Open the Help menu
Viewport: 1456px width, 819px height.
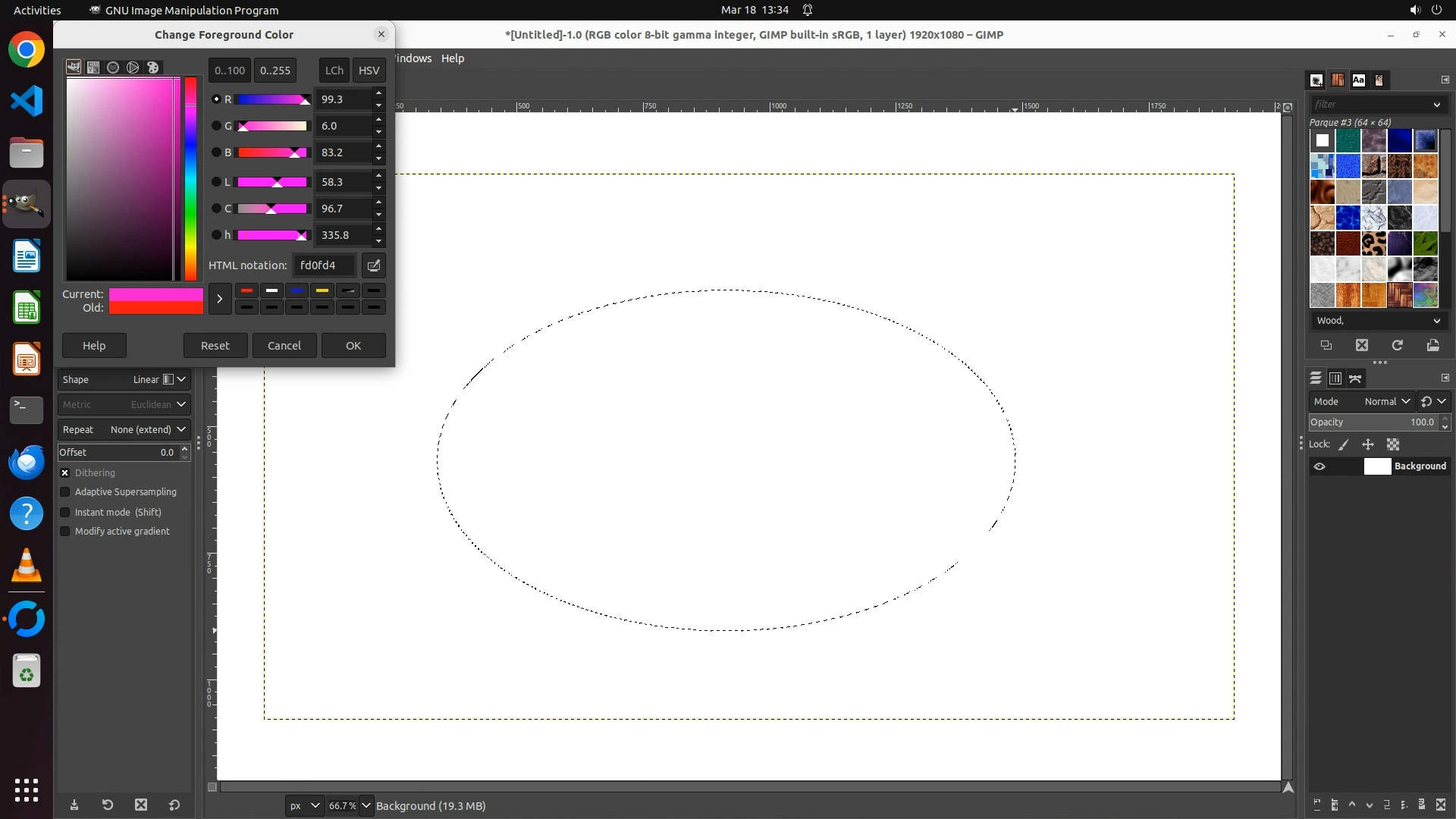click(453, 58)
